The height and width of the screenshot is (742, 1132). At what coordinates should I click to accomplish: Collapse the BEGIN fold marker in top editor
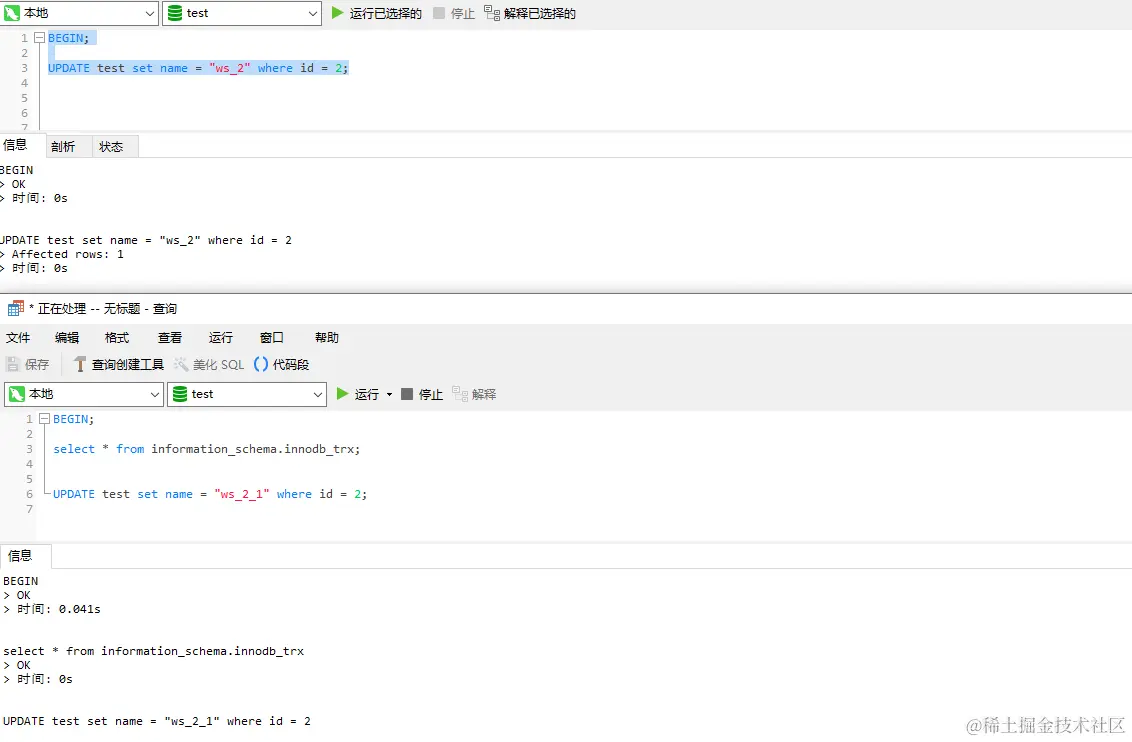pos(40,38)
